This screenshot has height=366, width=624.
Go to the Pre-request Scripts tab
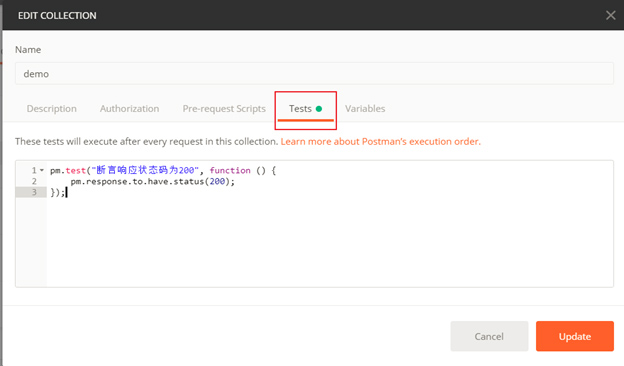pos(224,109)
